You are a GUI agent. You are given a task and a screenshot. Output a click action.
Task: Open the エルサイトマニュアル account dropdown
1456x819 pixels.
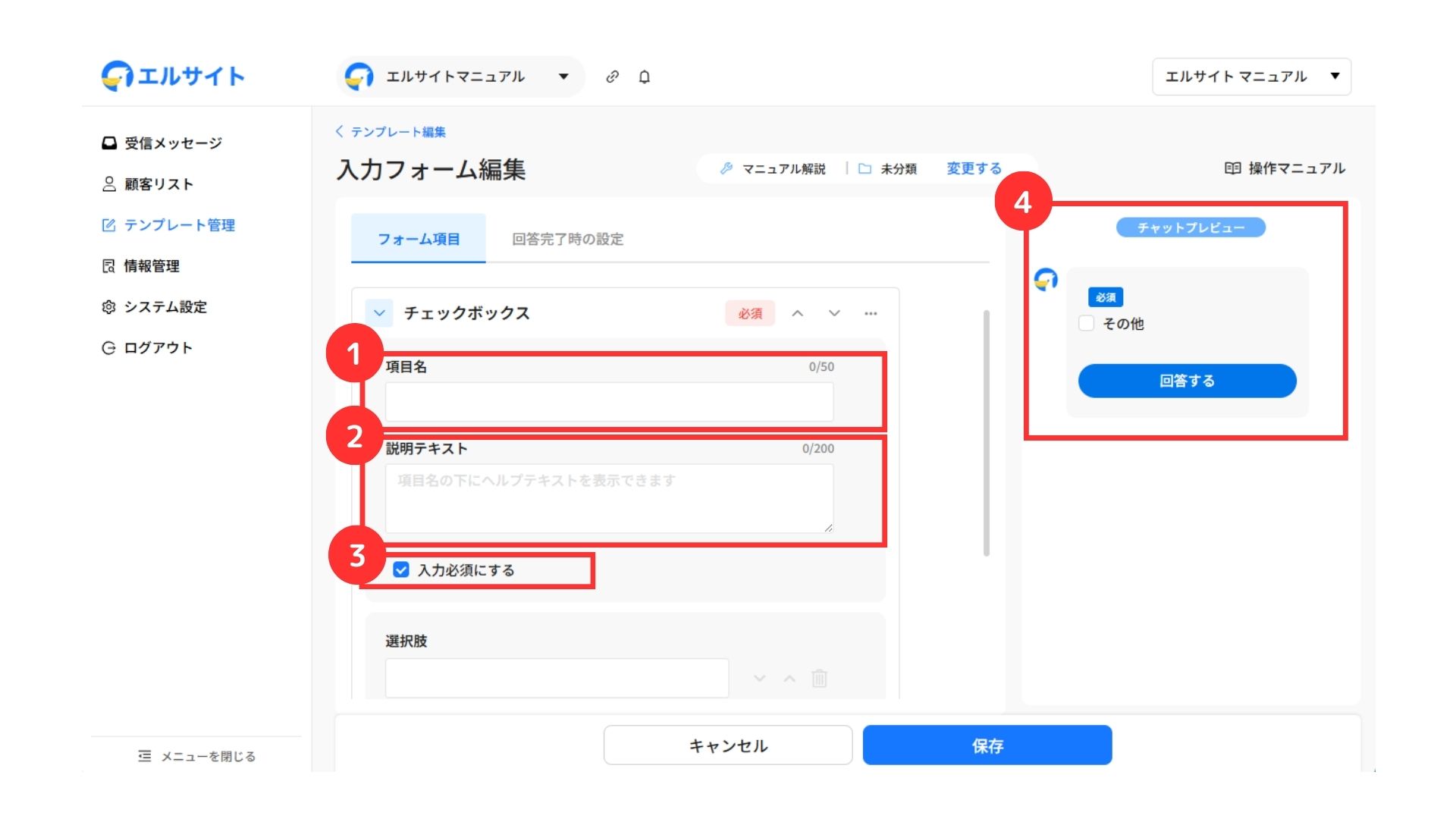460,77
